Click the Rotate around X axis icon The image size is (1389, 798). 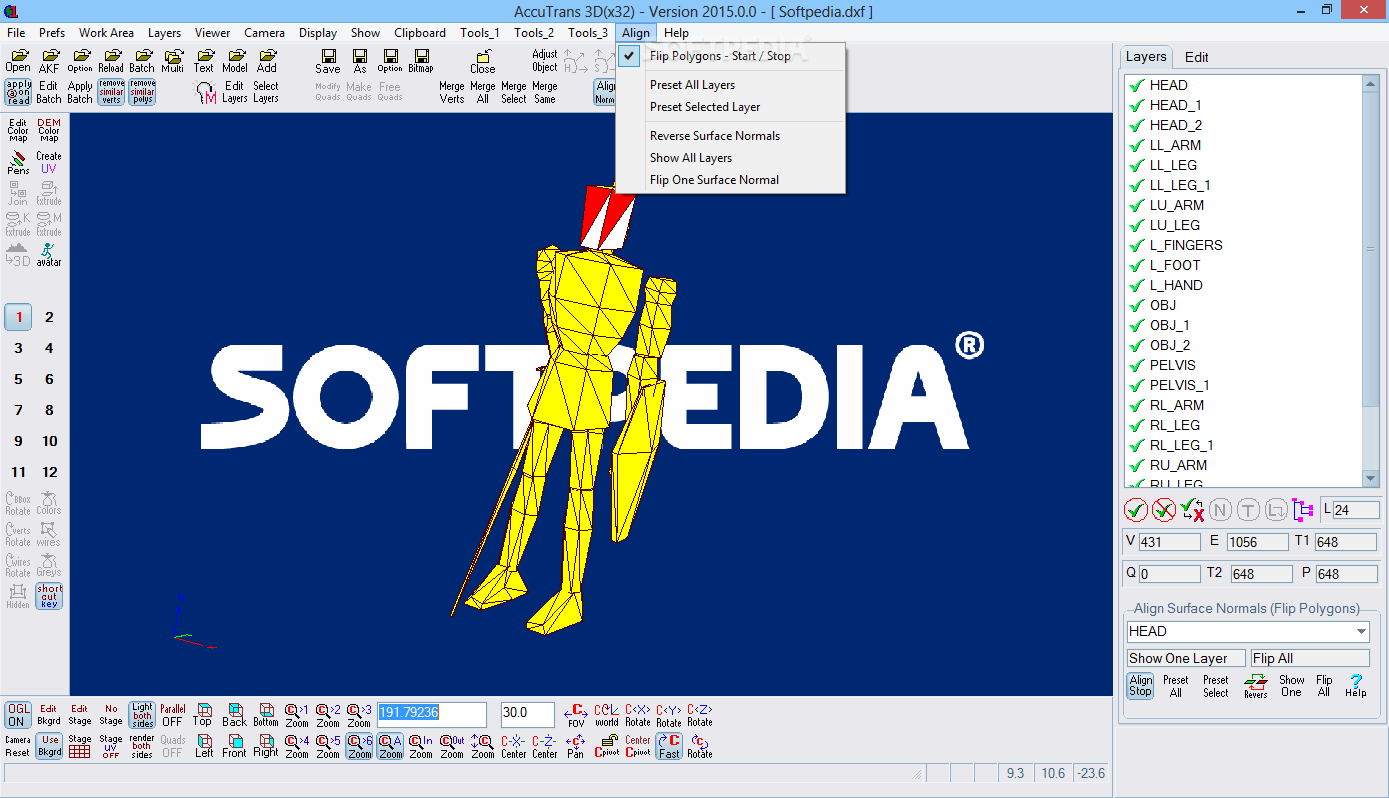coord(638,714)
